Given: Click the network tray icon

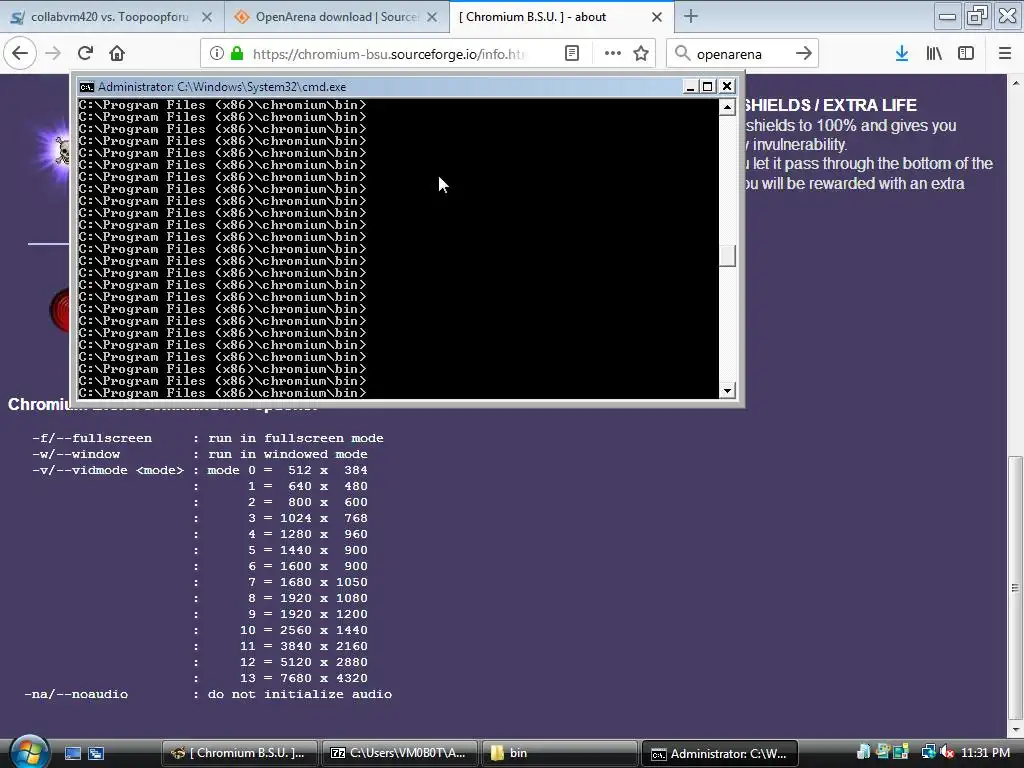Looking at the screenshot, I should [928, 752].
